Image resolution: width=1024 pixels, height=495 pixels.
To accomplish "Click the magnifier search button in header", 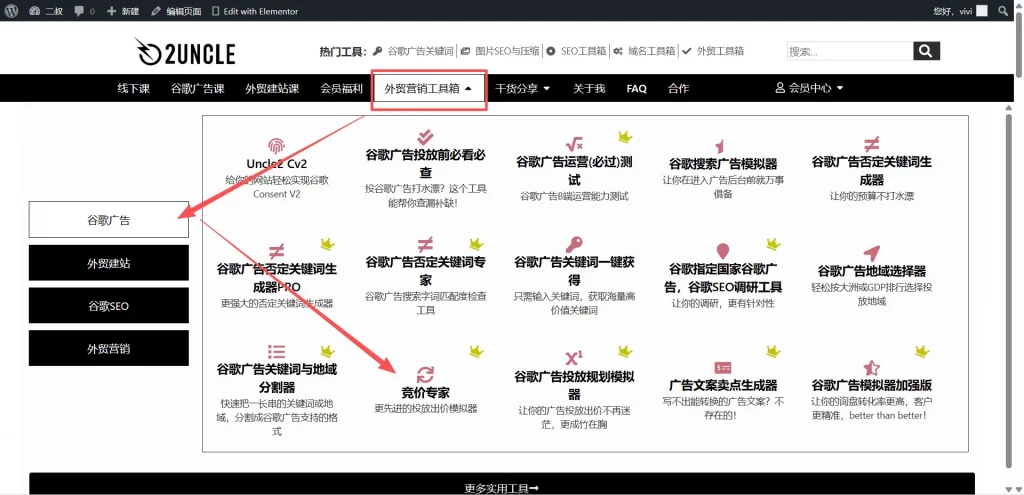I will 927,51.
